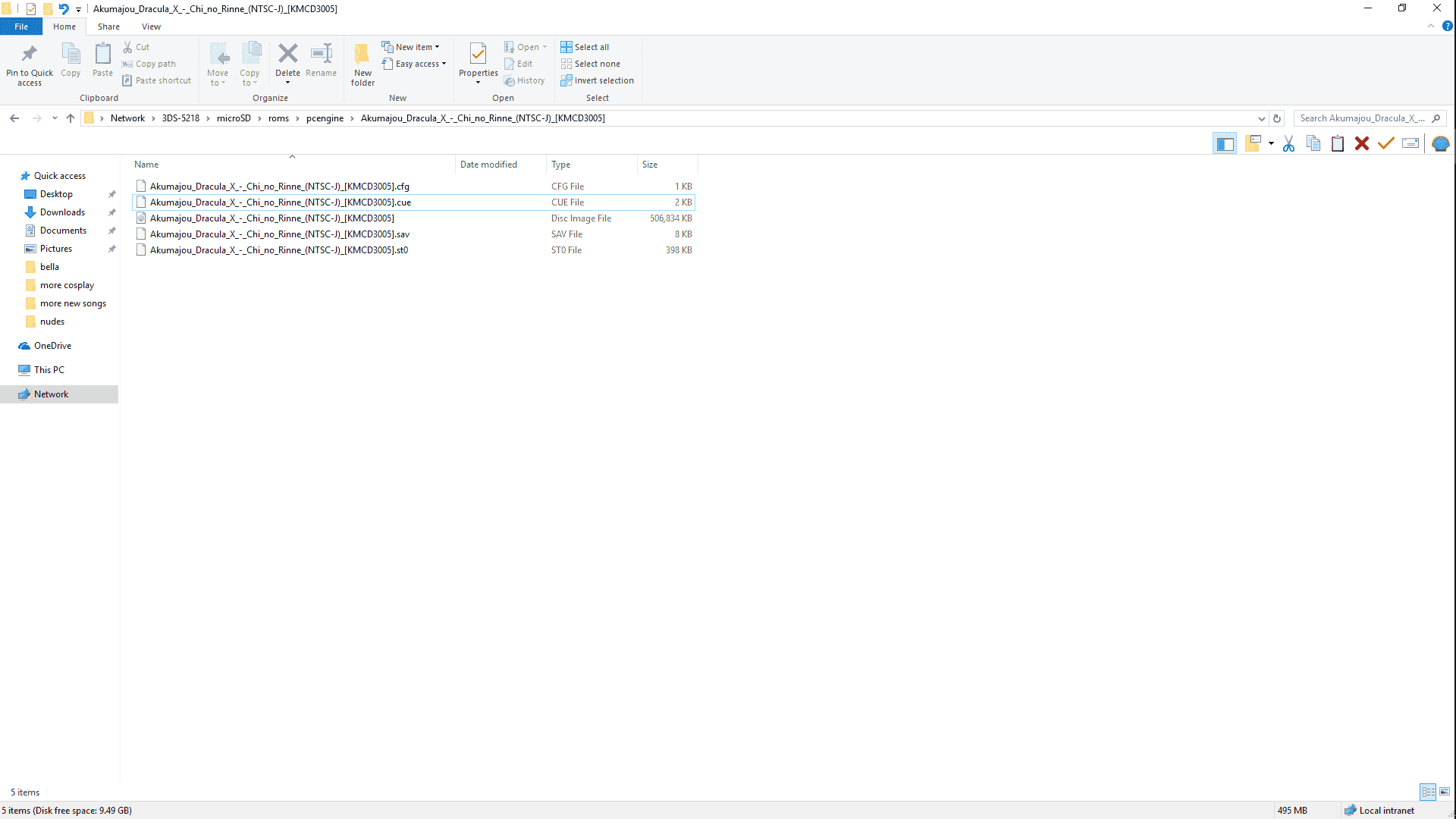The width and height of the screenshot is (1456, 819).
Task: Click roms in the address breadcrumb
Action: tap(278, 118)
